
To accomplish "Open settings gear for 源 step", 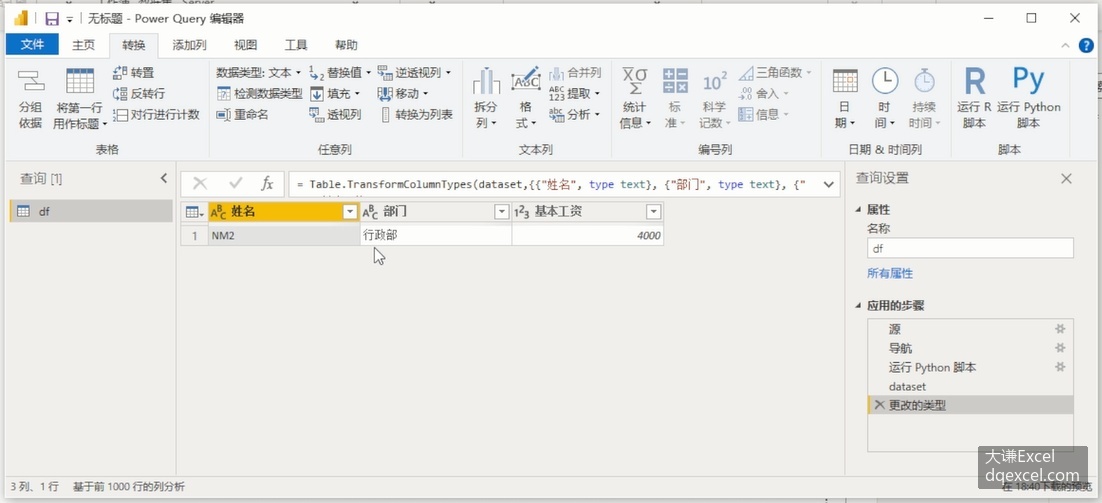I will pos(1060,329).
